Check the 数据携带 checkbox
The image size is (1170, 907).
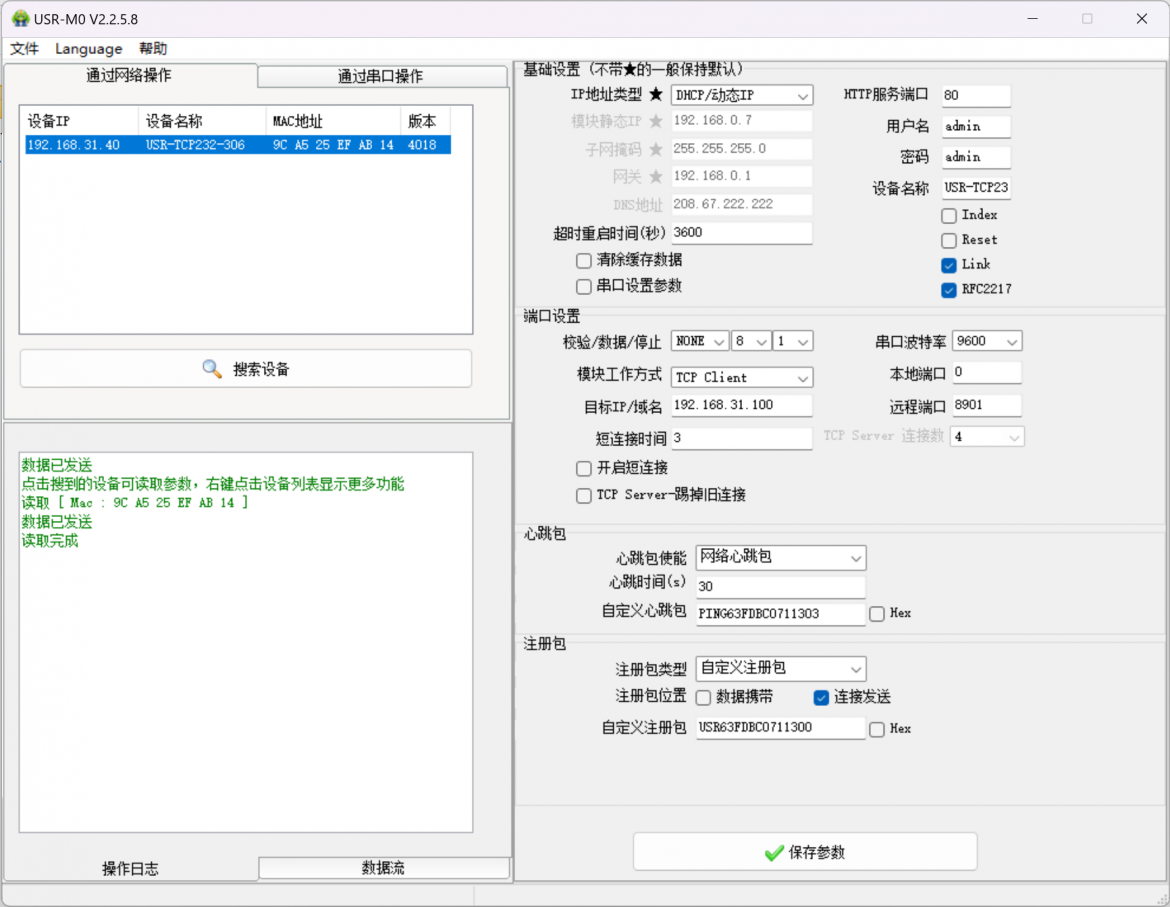[703, 698]
